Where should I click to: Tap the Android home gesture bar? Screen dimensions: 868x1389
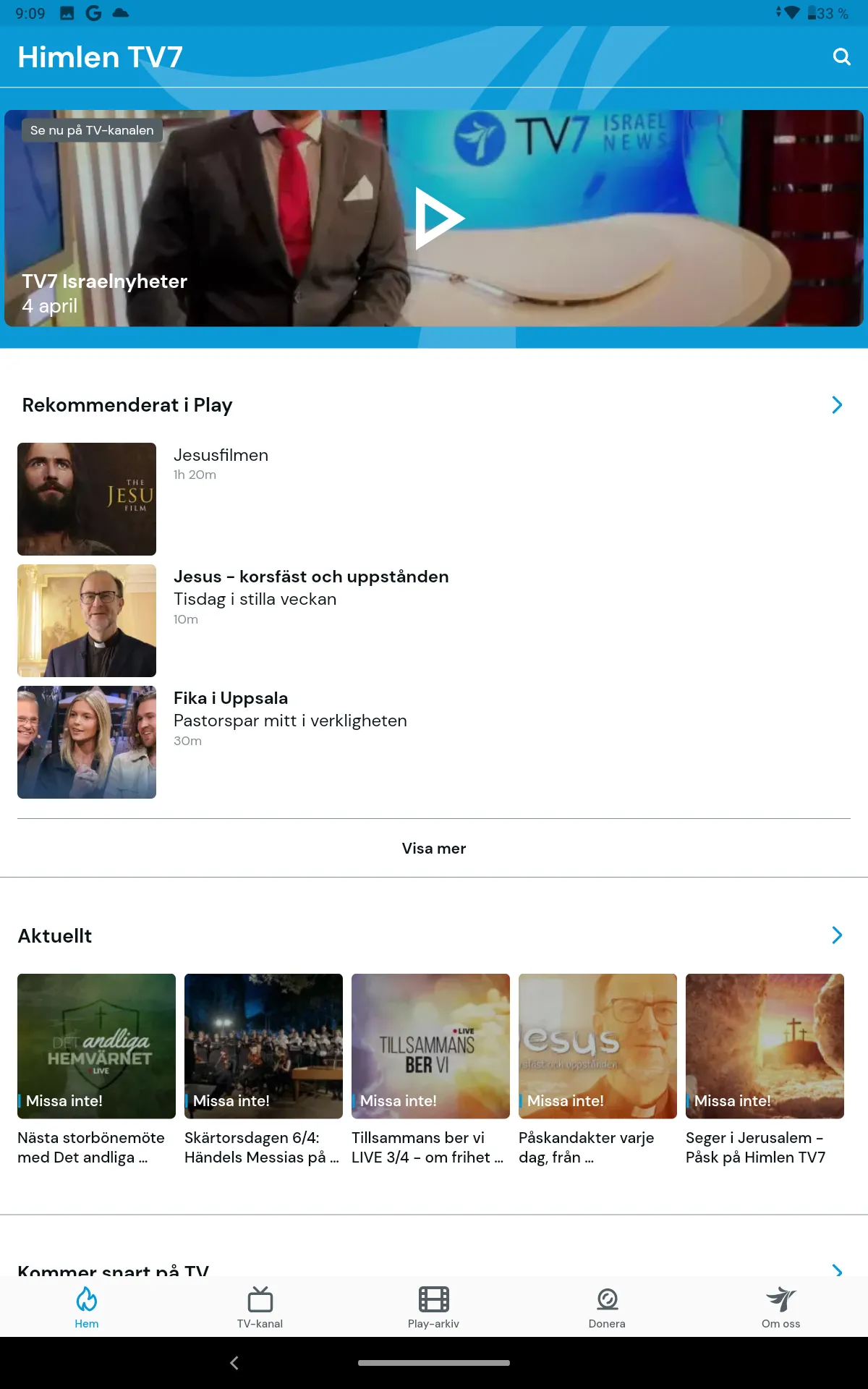[x=434, y=1363]
